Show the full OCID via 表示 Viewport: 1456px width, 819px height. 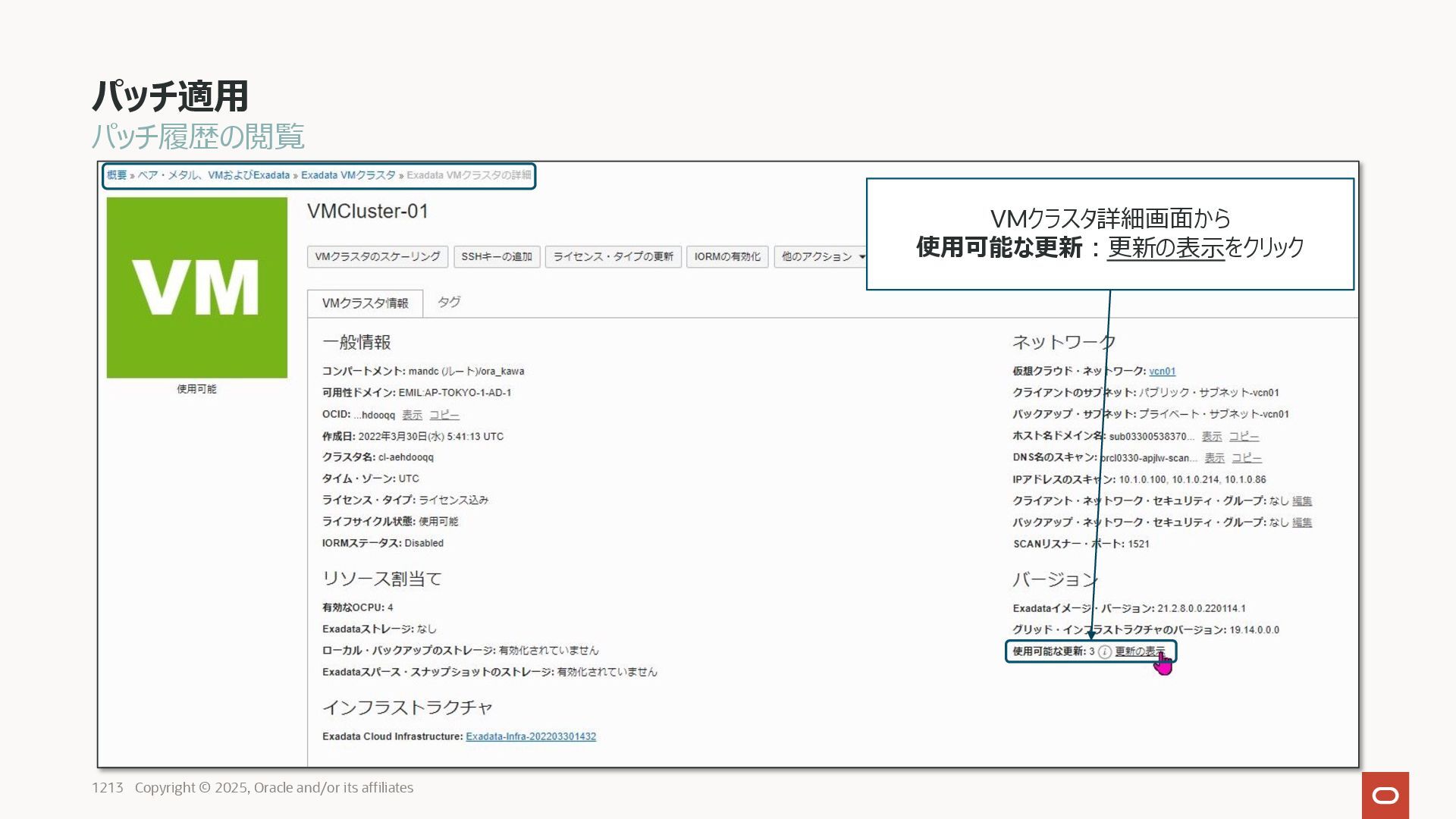tap(412, 416)
